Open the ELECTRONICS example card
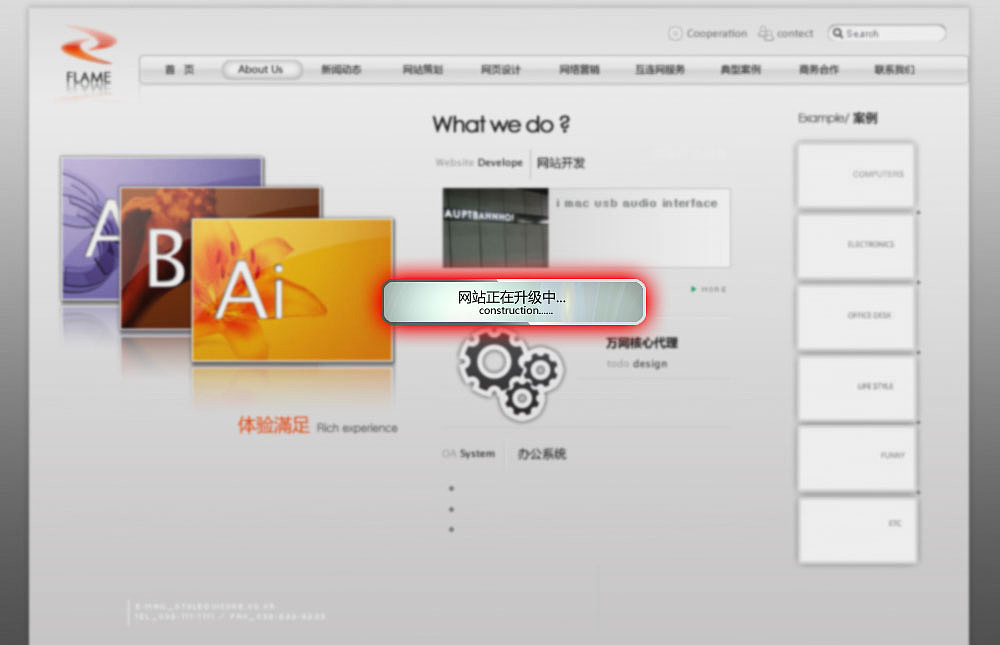Viewport: 1000px width, 645px height. point(856,246)
